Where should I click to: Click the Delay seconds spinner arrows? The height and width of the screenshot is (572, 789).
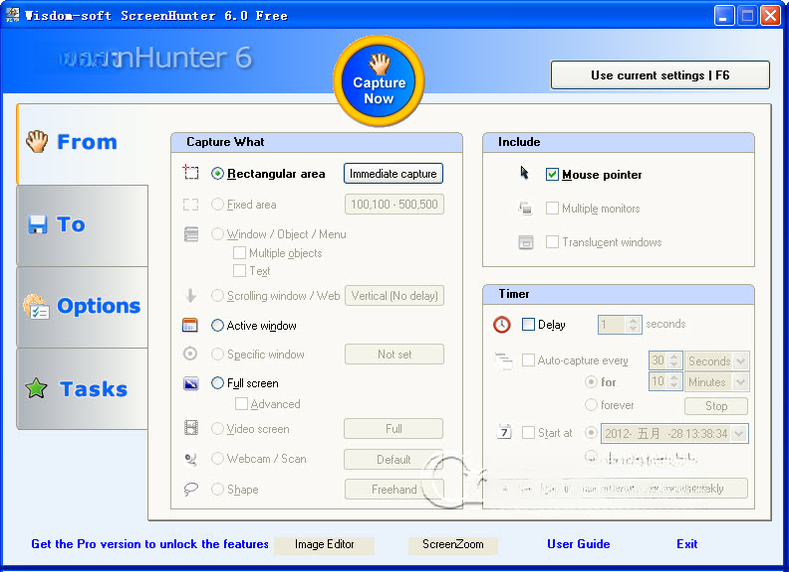[x=634, y=324]
